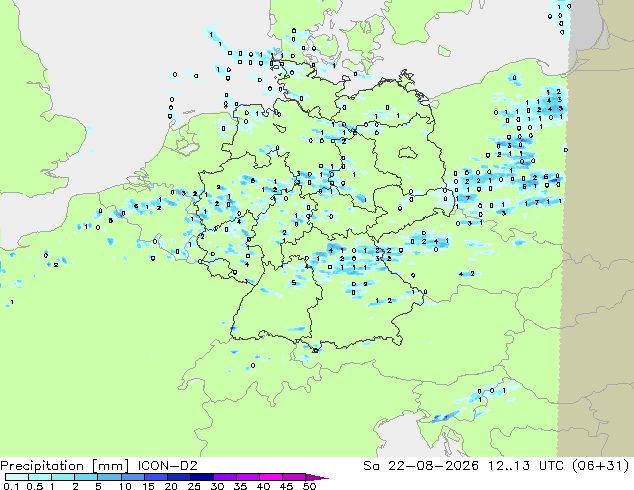Click the 0.1–0.5 mm palest legend swatch
The width and height of the screenshot is (634, 490).
(17, 477)
